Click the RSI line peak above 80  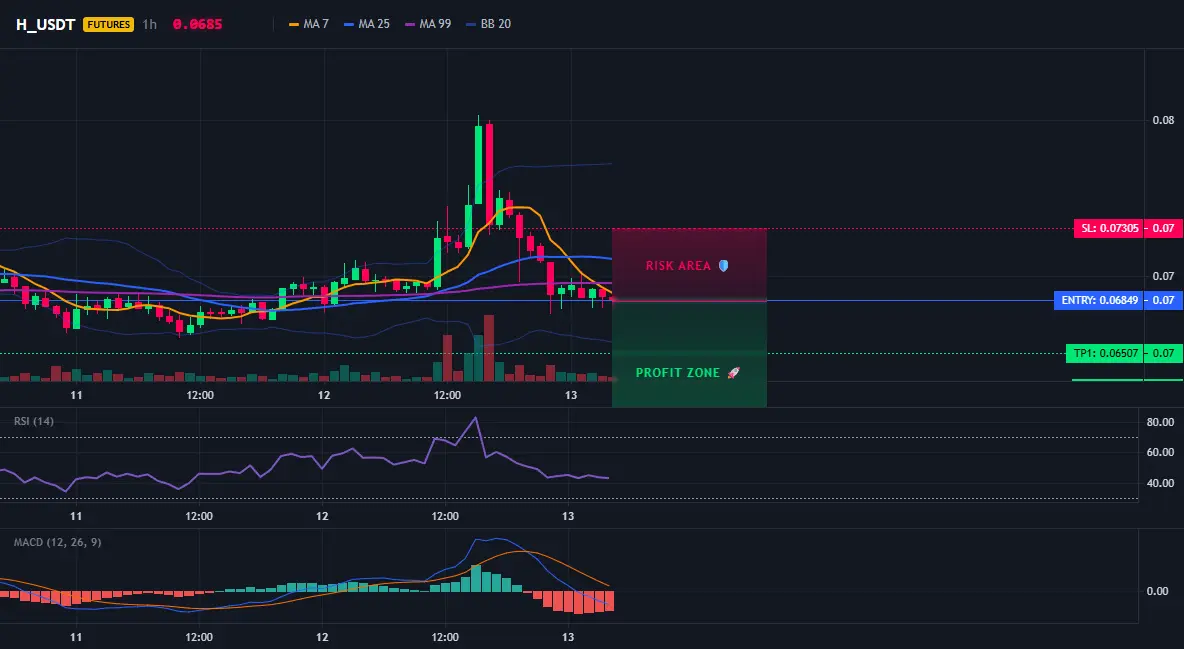pyautogui.click(x=475, y=418)
